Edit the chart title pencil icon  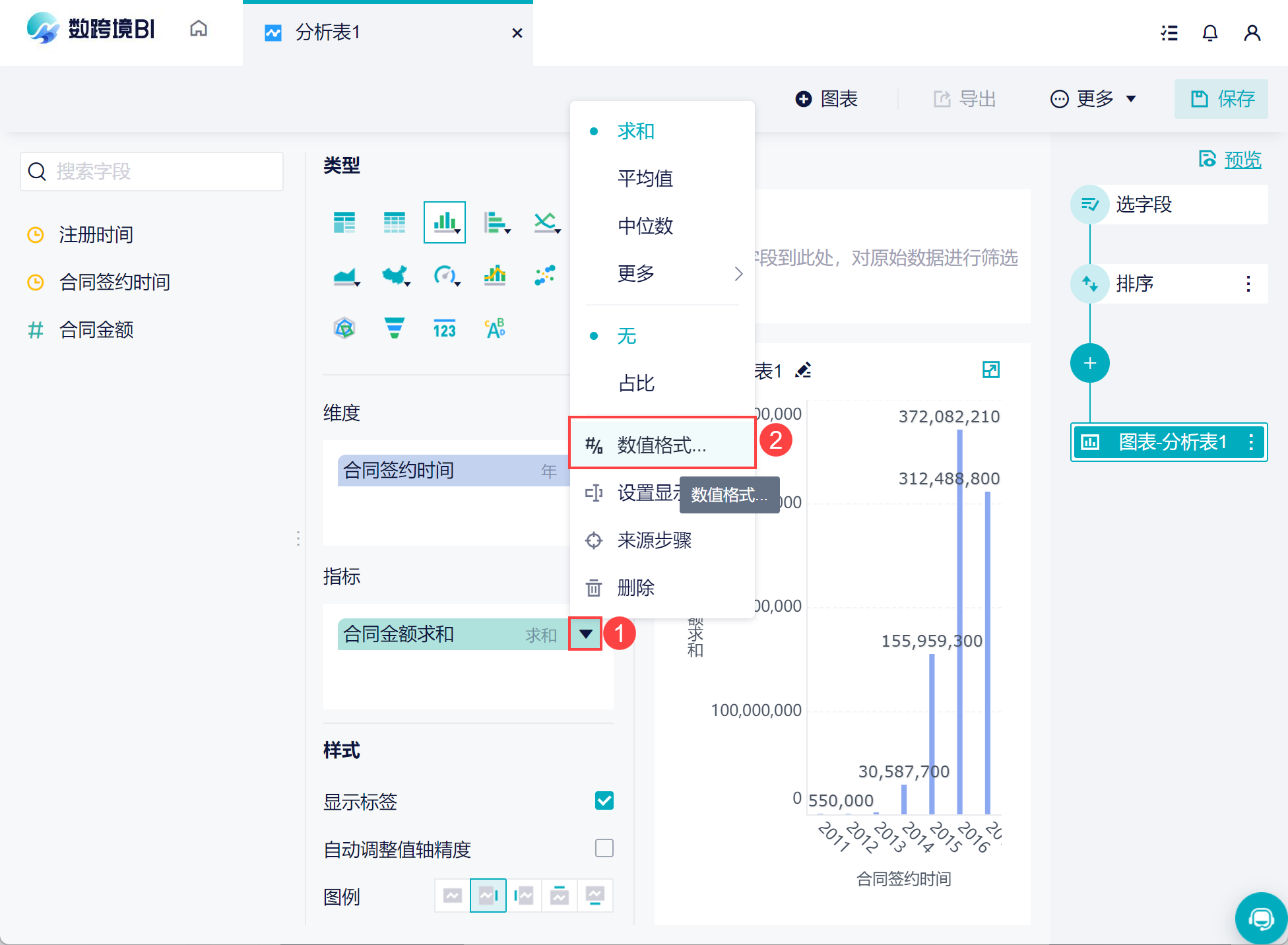[x=803, y=370]
